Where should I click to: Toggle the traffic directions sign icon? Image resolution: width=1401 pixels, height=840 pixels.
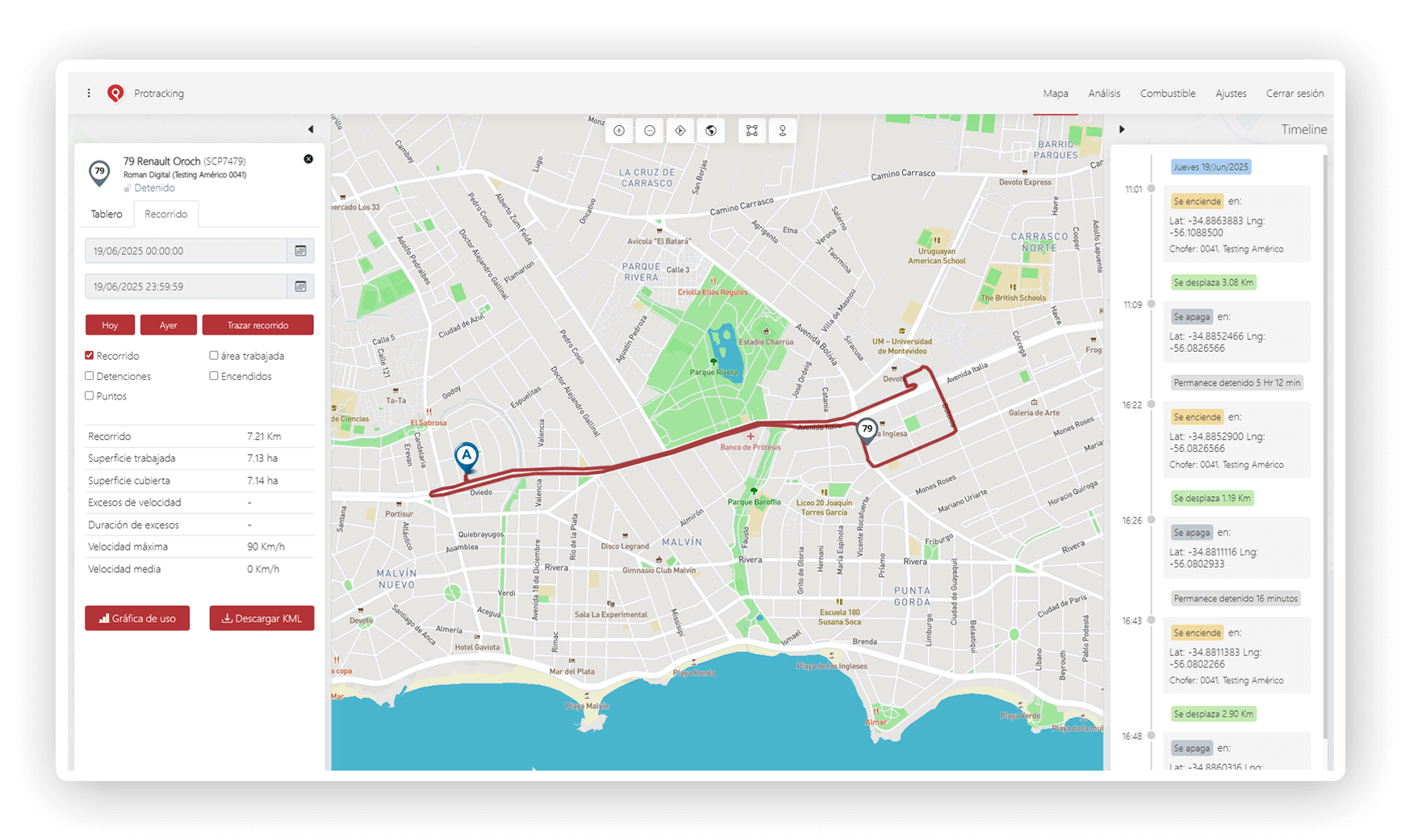click(680, 131)
